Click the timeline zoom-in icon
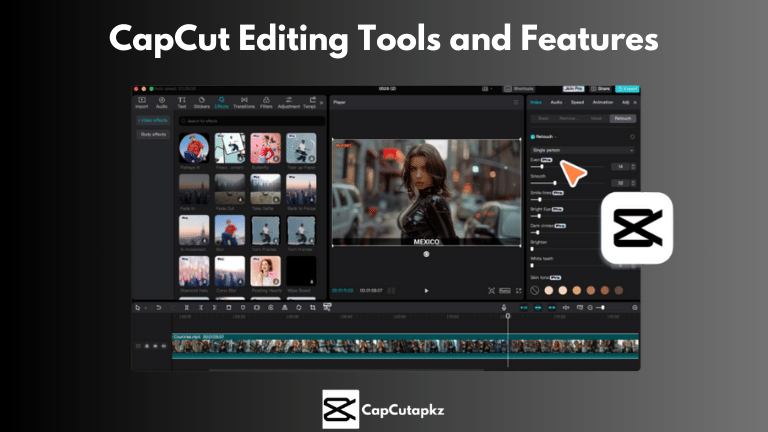This screenshot has width=768, height=432. click(x=635, y=308)
